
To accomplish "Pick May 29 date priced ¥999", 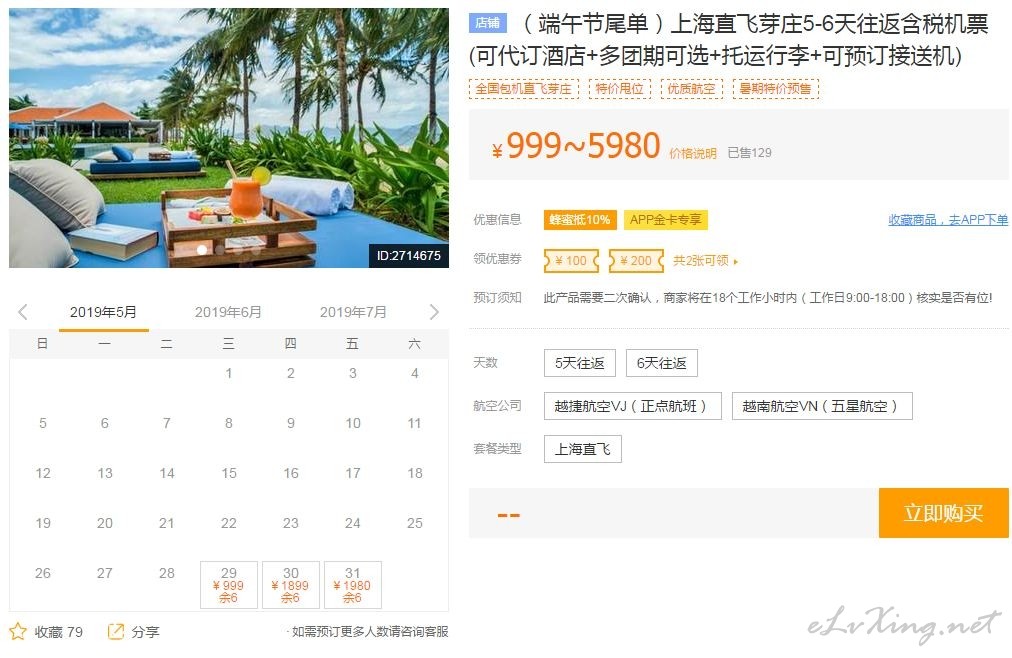I will pos(228,584).
